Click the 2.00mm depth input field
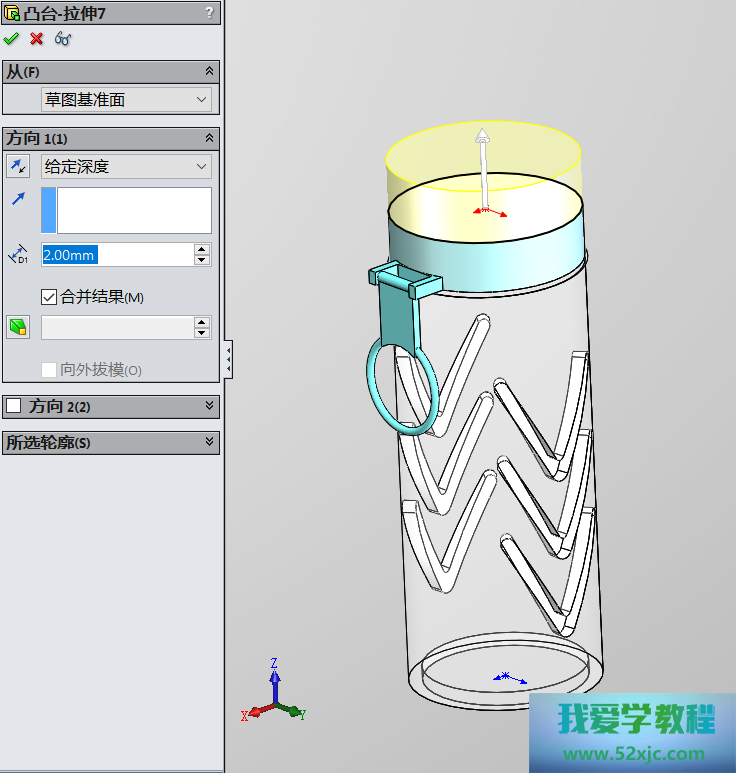The width and height of the screenshot is (736, 773). (115, 255)
